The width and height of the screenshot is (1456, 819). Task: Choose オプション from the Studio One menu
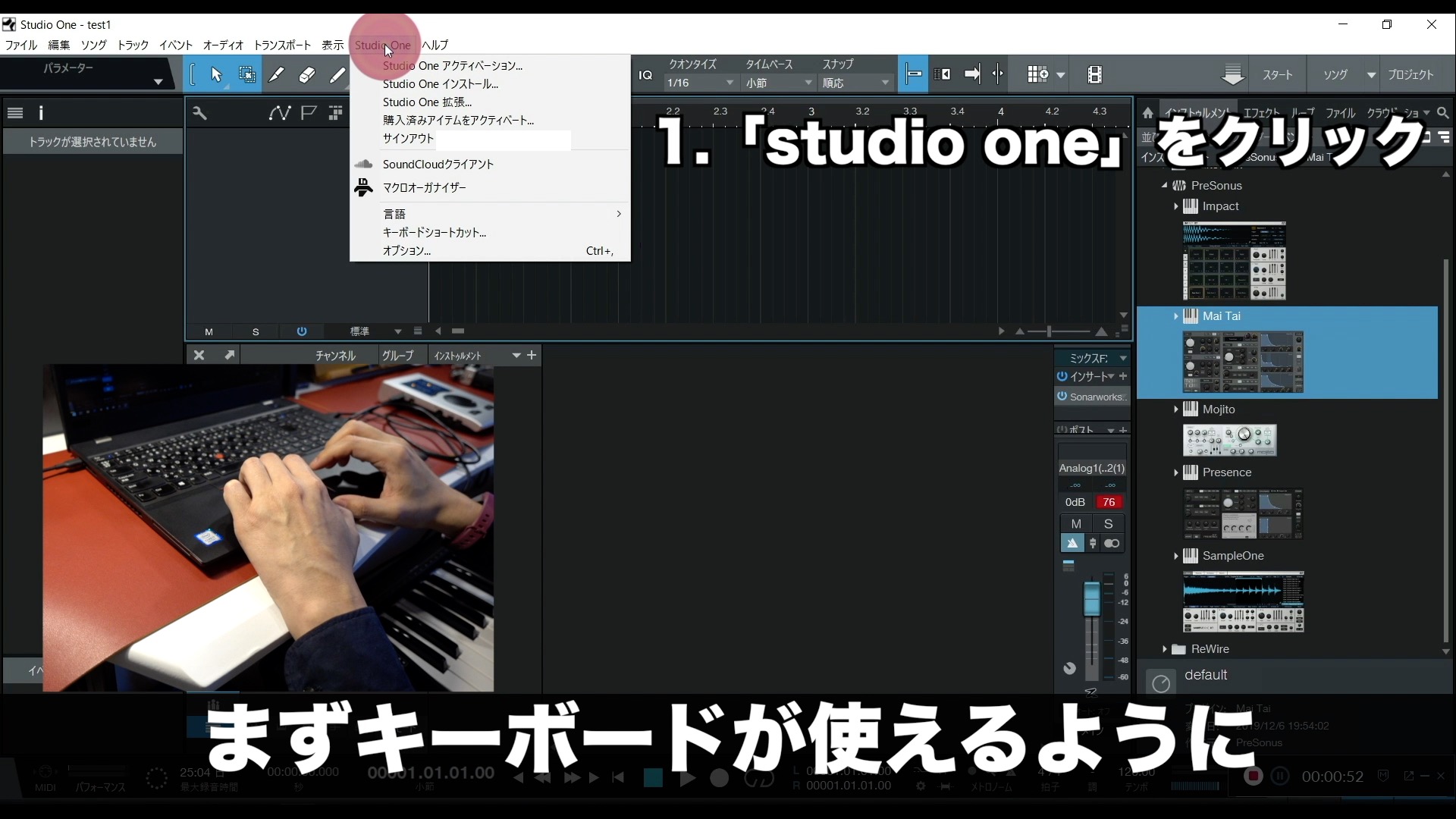407,251
